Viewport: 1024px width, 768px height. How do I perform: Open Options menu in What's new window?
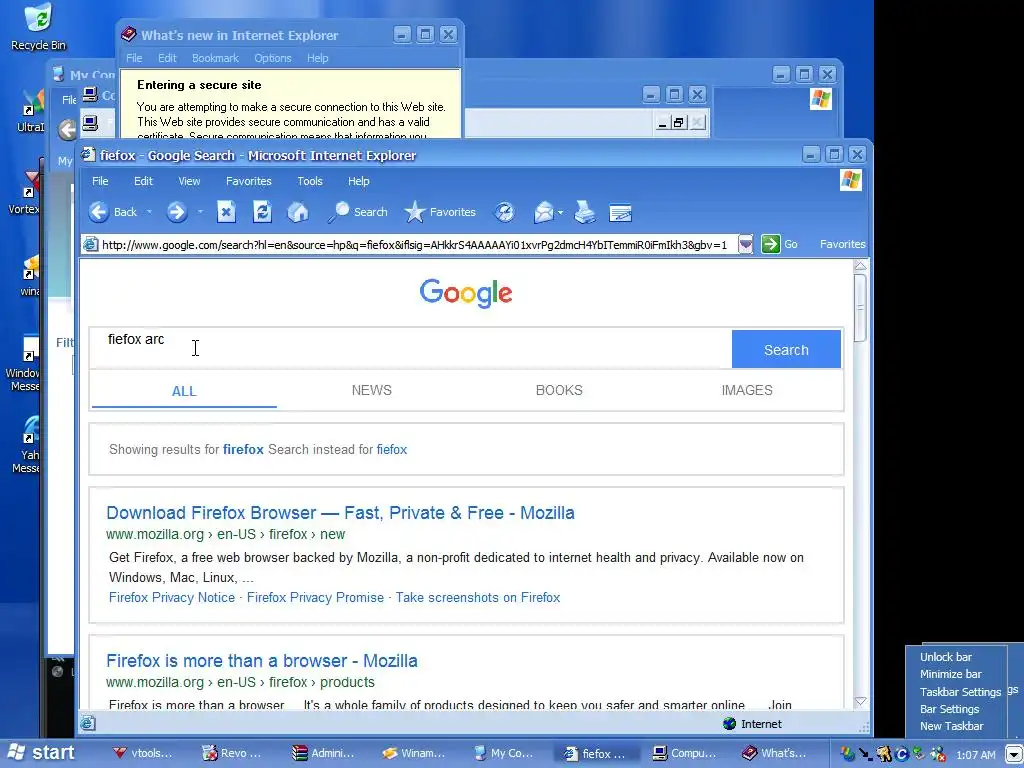click(272, 58)
